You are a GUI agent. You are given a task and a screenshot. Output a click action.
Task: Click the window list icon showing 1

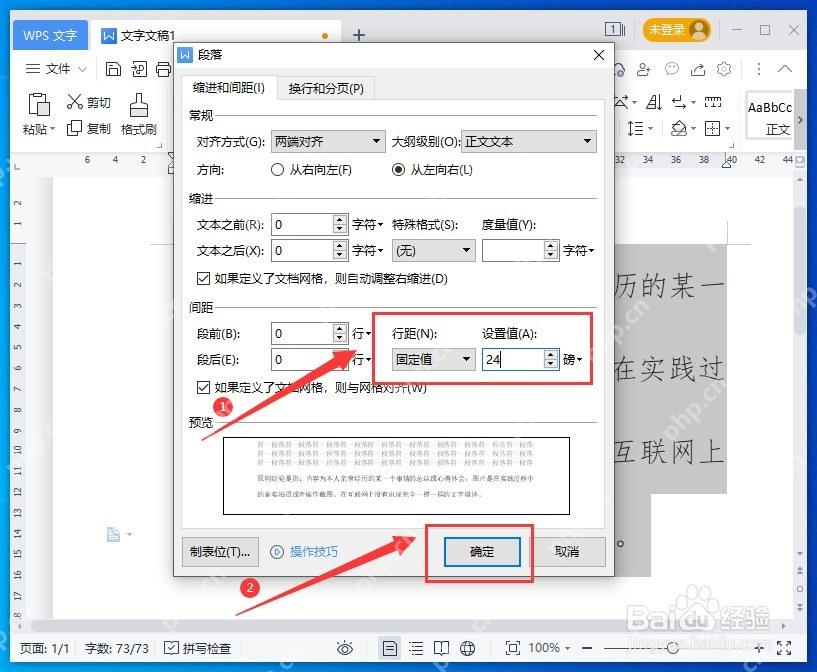pyautogui.click(x=615, y=29)
